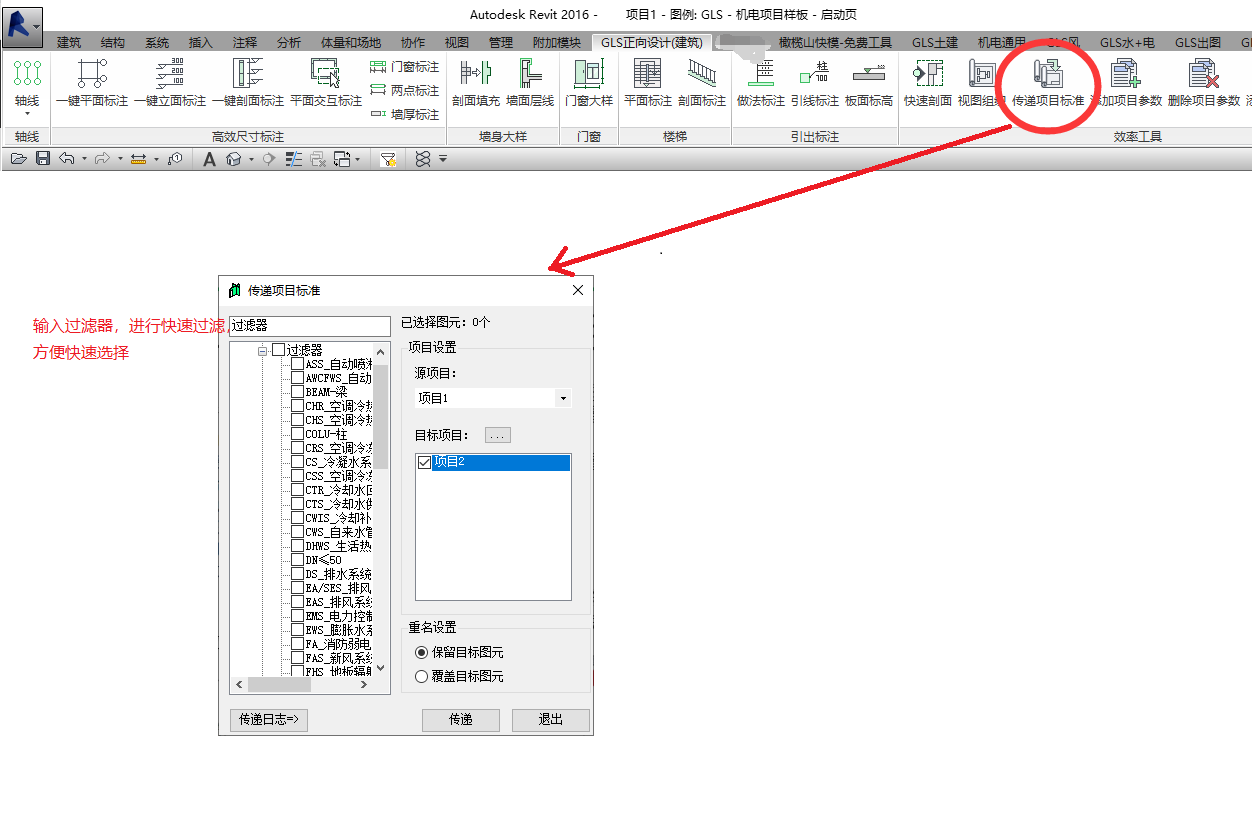Image resolution: width=1252 pixels, height=814 pixels.
Task: Open the customize quick access toolbar dropdown
Action: (x=443, y=159)
